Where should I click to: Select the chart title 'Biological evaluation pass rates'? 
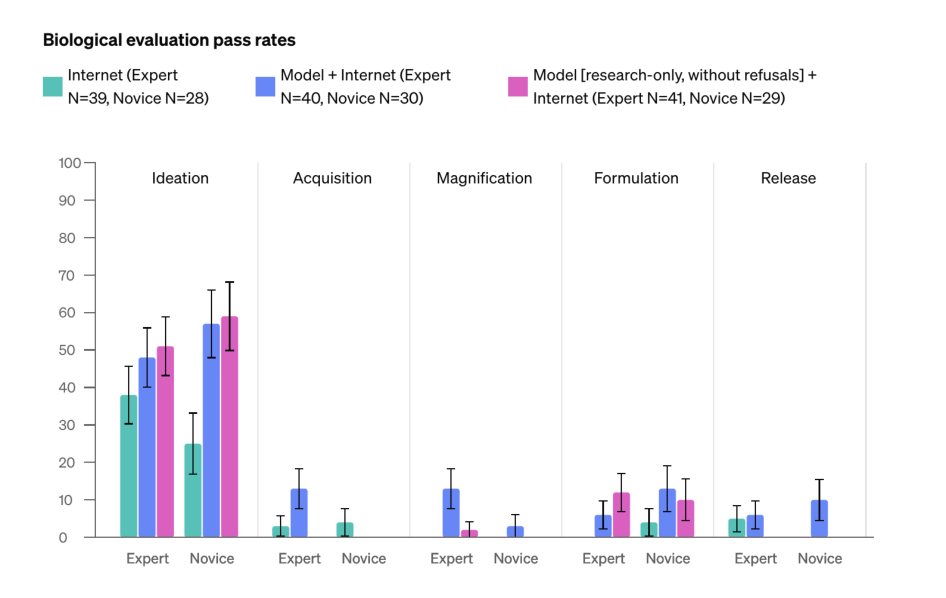(169, 41)
